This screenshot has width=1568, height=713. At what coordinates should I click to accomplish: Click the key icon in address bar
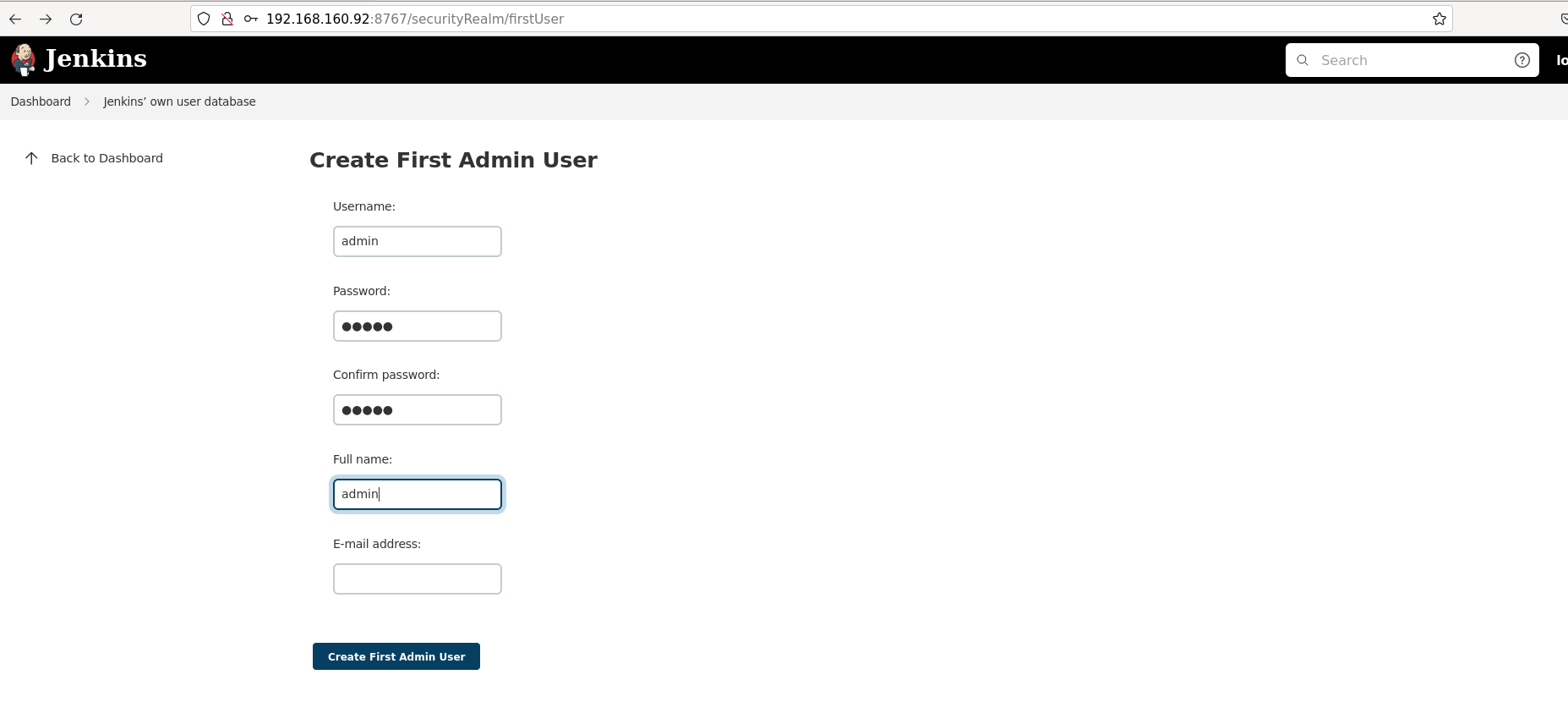click(x=250, y=19)
